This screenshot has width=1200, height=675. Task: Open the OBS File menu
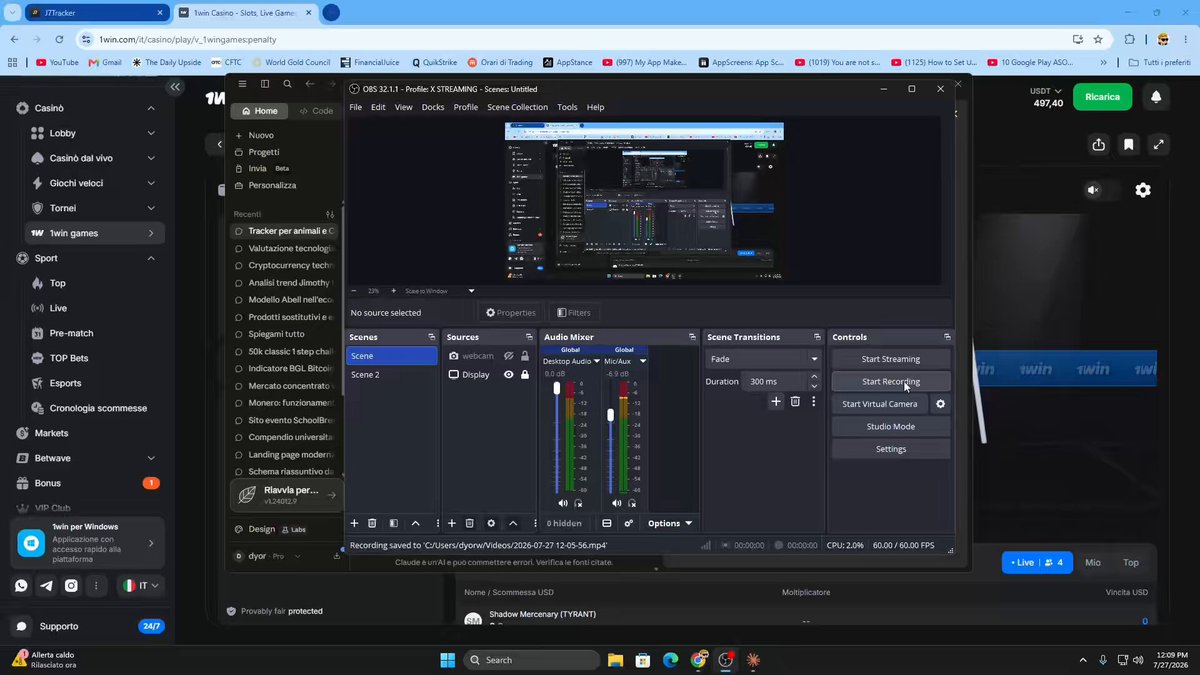(x=356, y=107)
